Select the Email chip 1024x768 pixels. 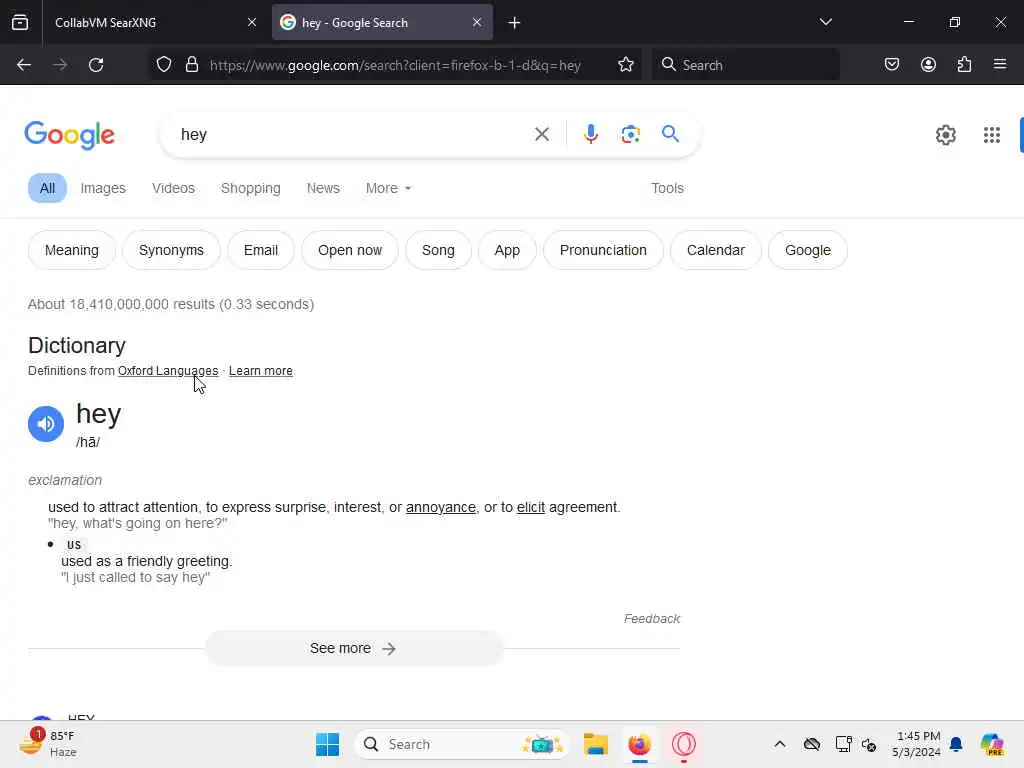(261, 250)
